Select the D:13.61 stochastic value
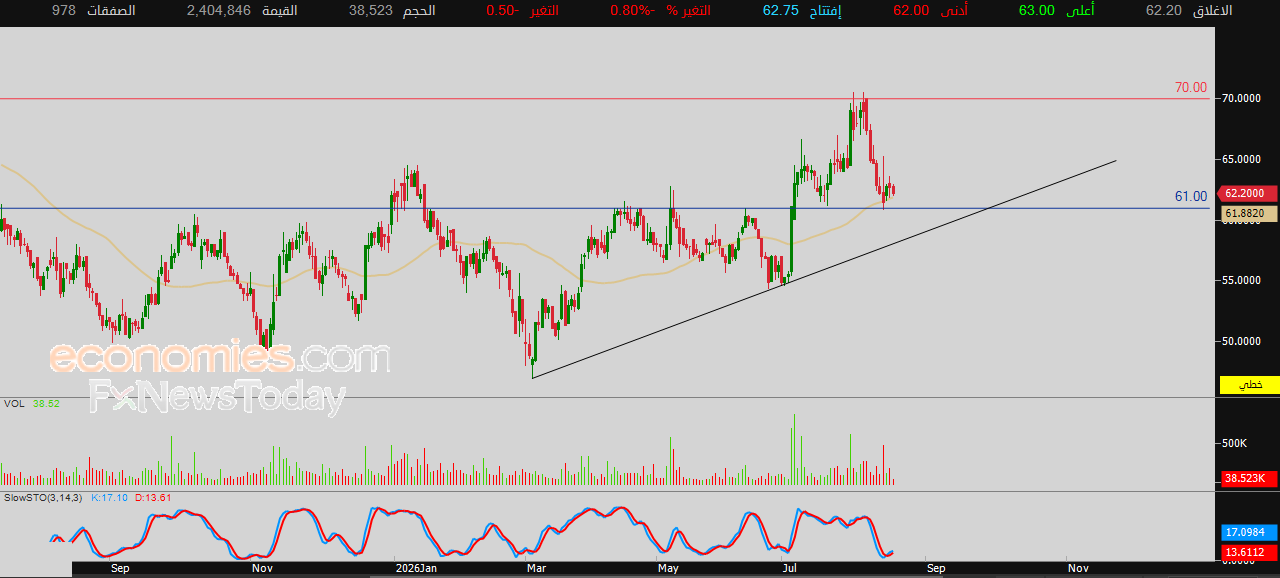 click(x=153, y=497)
